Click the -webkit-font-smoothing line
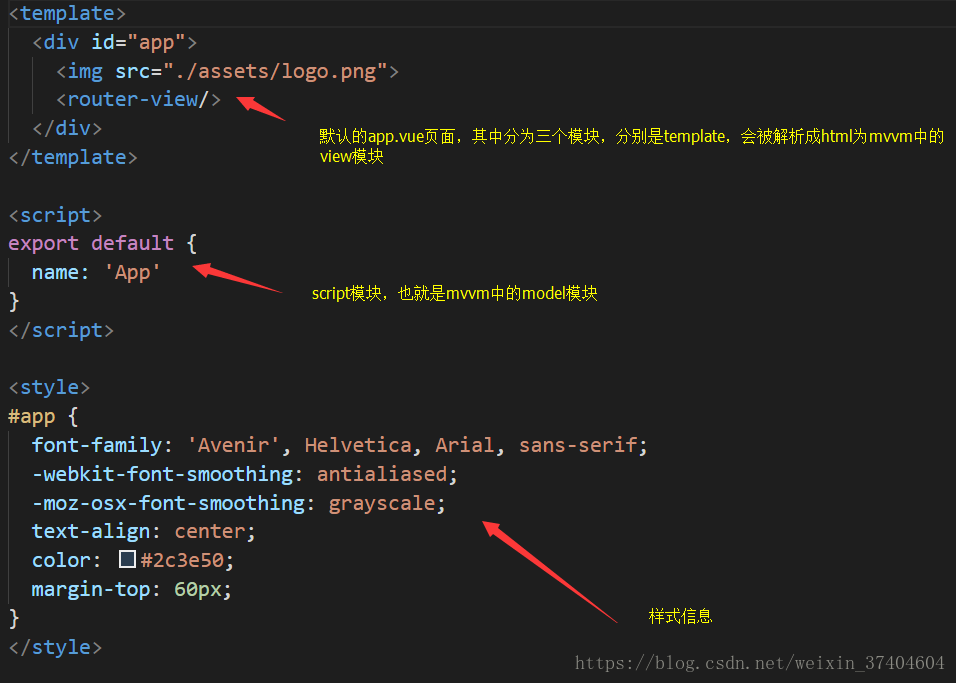Screen dimensions: 956x683 coord(244,474)
